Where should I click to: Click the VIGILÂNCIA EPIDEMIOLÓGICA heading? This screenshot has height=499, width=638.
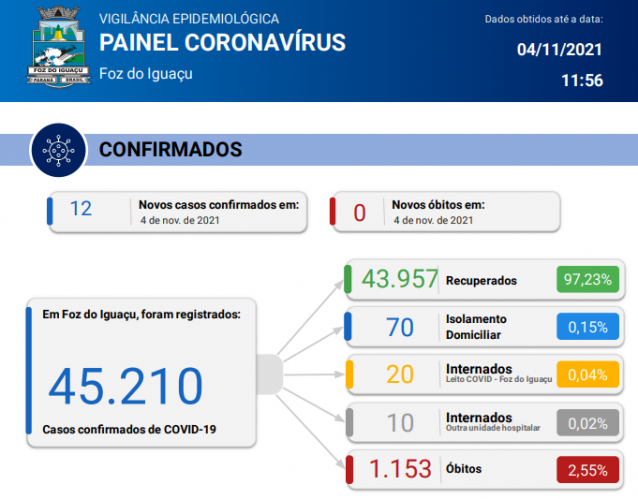[189, 19]
